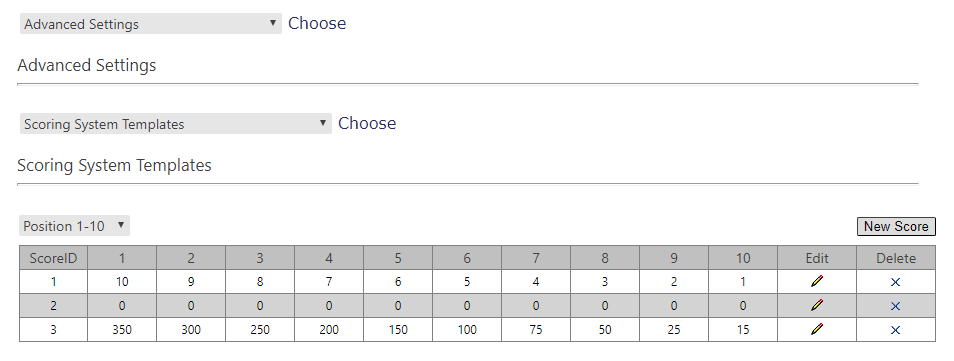Click the 350 value in row 3
Image resolution: width=954 pixels, height=361 pixels.
pyautogui.click(x=122, y=330)
